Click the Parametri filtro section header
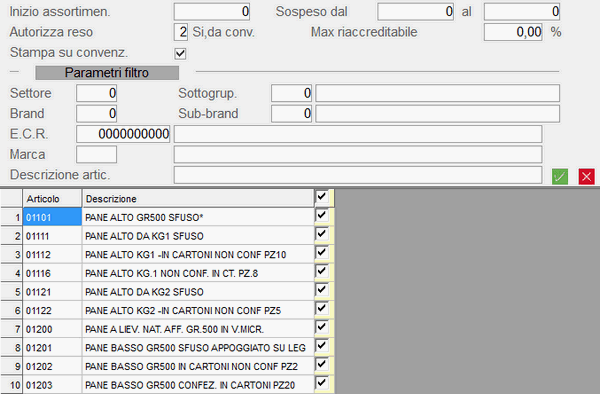 pyautogui.click(x=107, y=73)
